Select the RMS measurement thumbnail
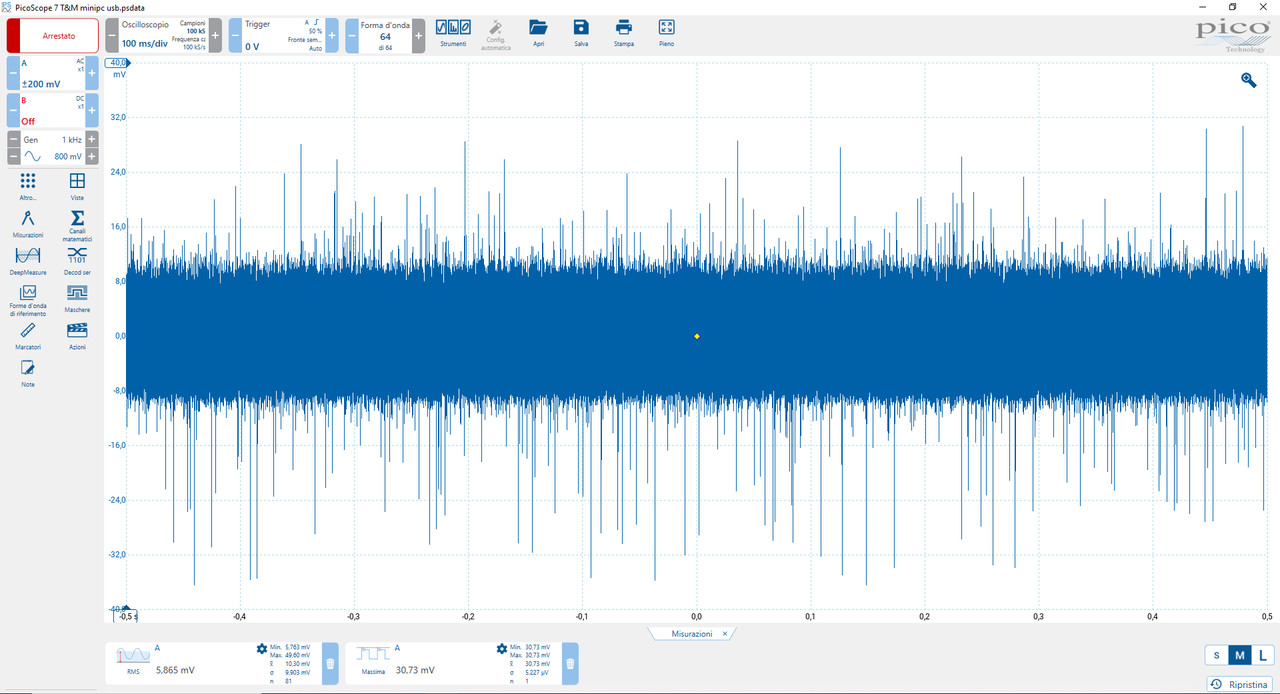This screenshot has width=1280, height=694. coord(133,656)
